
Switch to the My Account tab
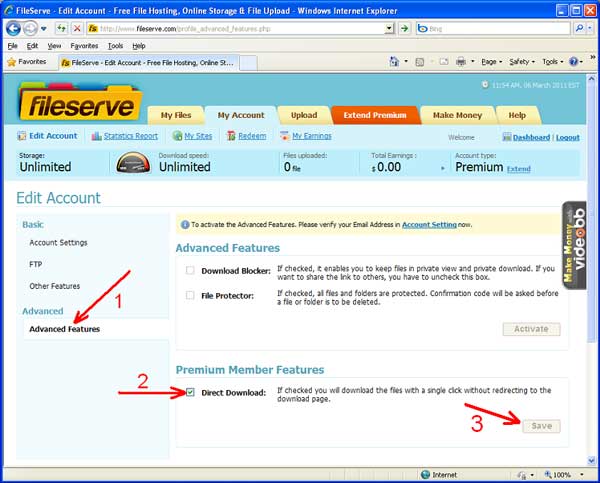[x=241, y=115]
